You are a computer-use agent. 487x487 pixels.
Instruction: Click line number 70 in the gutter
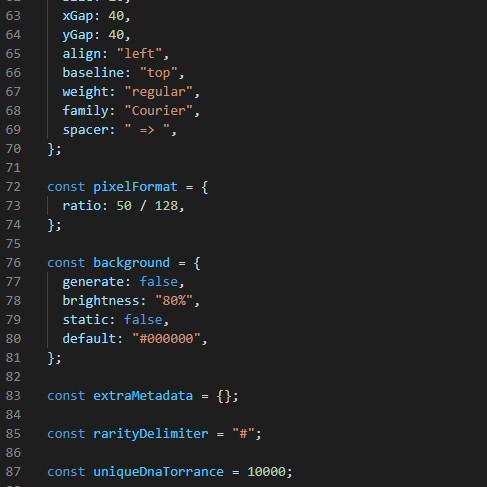13,149
